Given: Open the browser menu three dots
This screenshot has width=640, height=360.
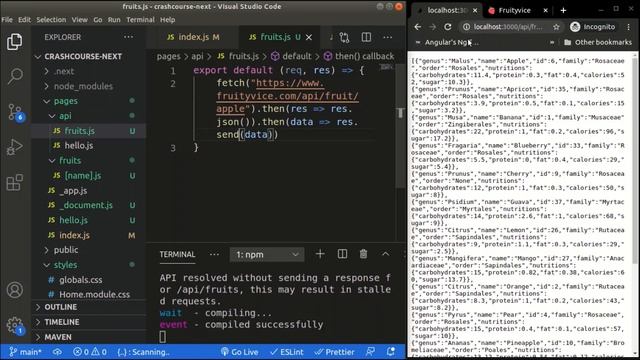Looking at the screenshot, I should point(629,27).
